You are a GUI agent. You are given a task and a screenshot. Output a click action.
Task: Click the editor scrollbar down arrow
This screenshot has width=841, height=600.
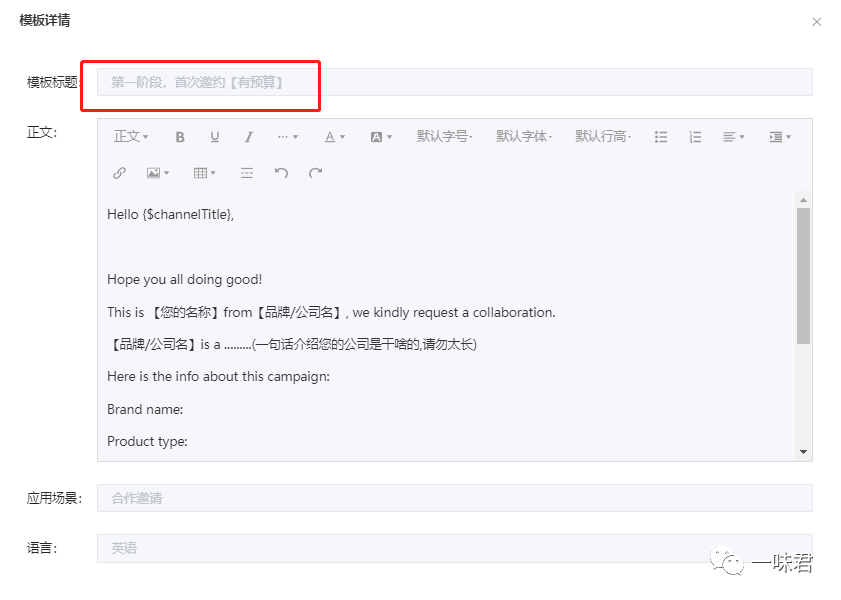[803, 452]
